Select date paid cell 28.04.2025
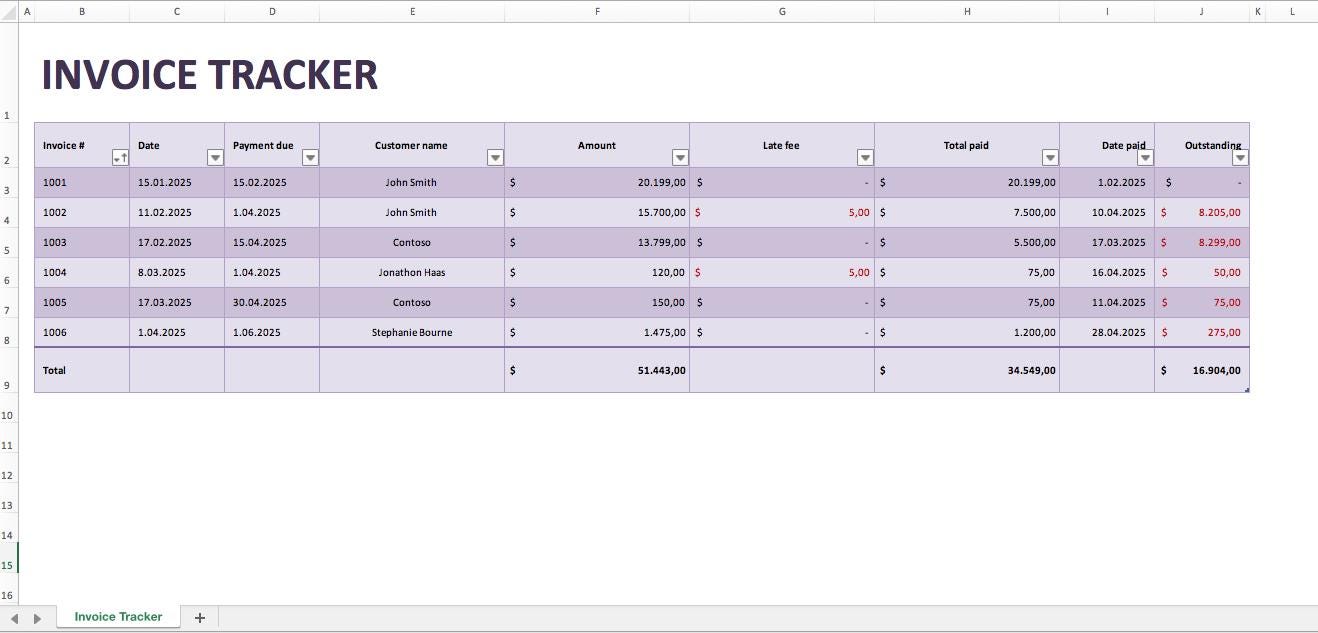 coord(1107,333)
